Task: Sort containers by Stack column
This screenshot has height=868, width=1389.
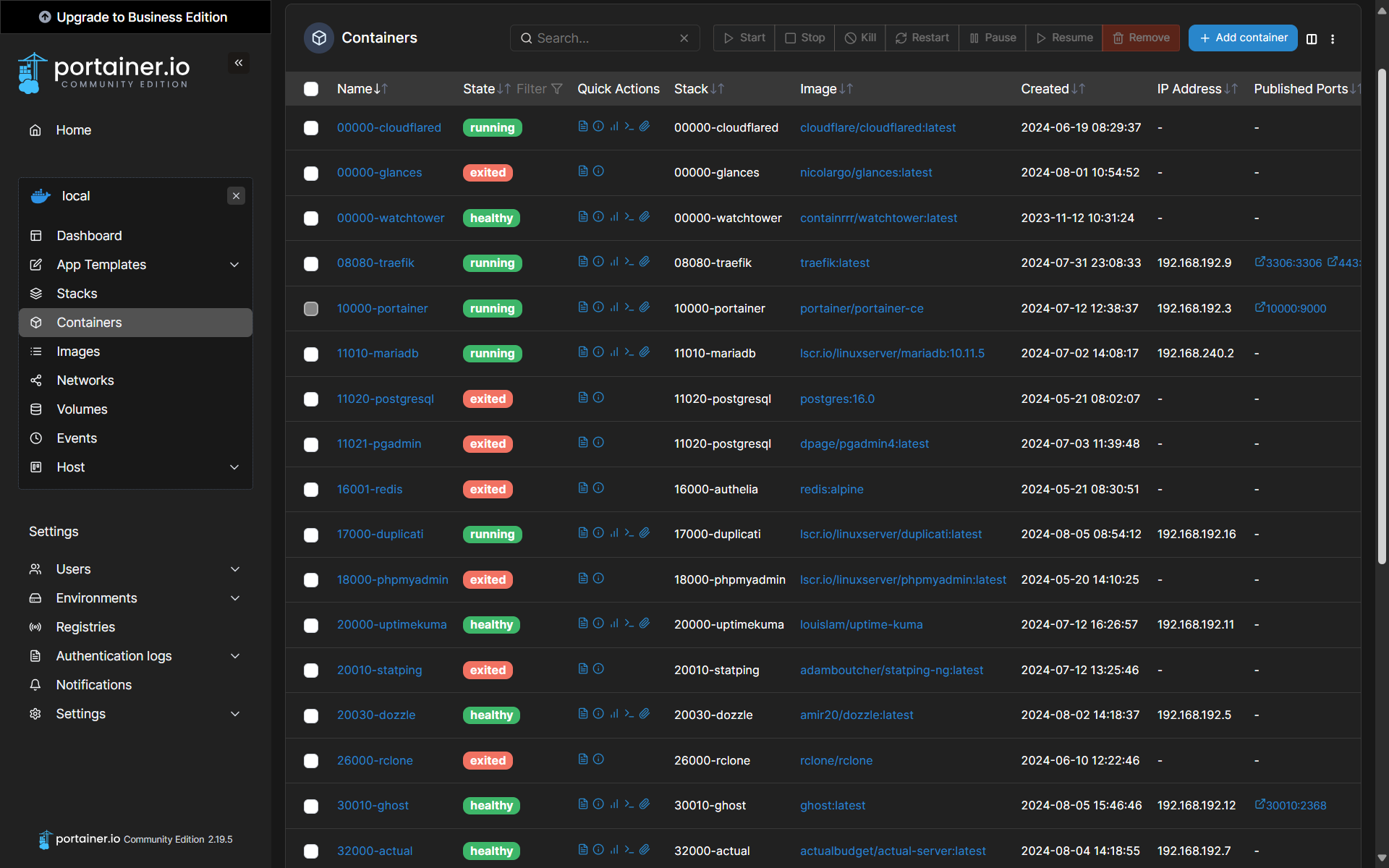Action: 699,89
